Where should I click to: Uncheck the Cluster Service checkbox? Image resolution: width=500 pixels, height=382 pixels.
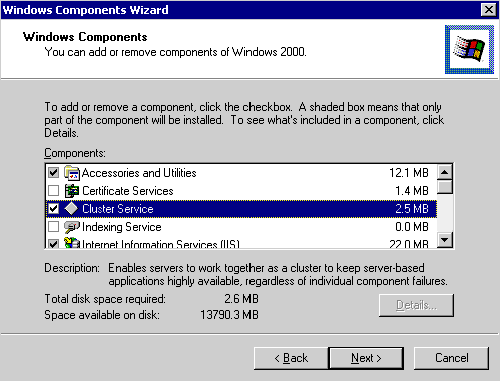pyautogui.click(x=54, y=209)
